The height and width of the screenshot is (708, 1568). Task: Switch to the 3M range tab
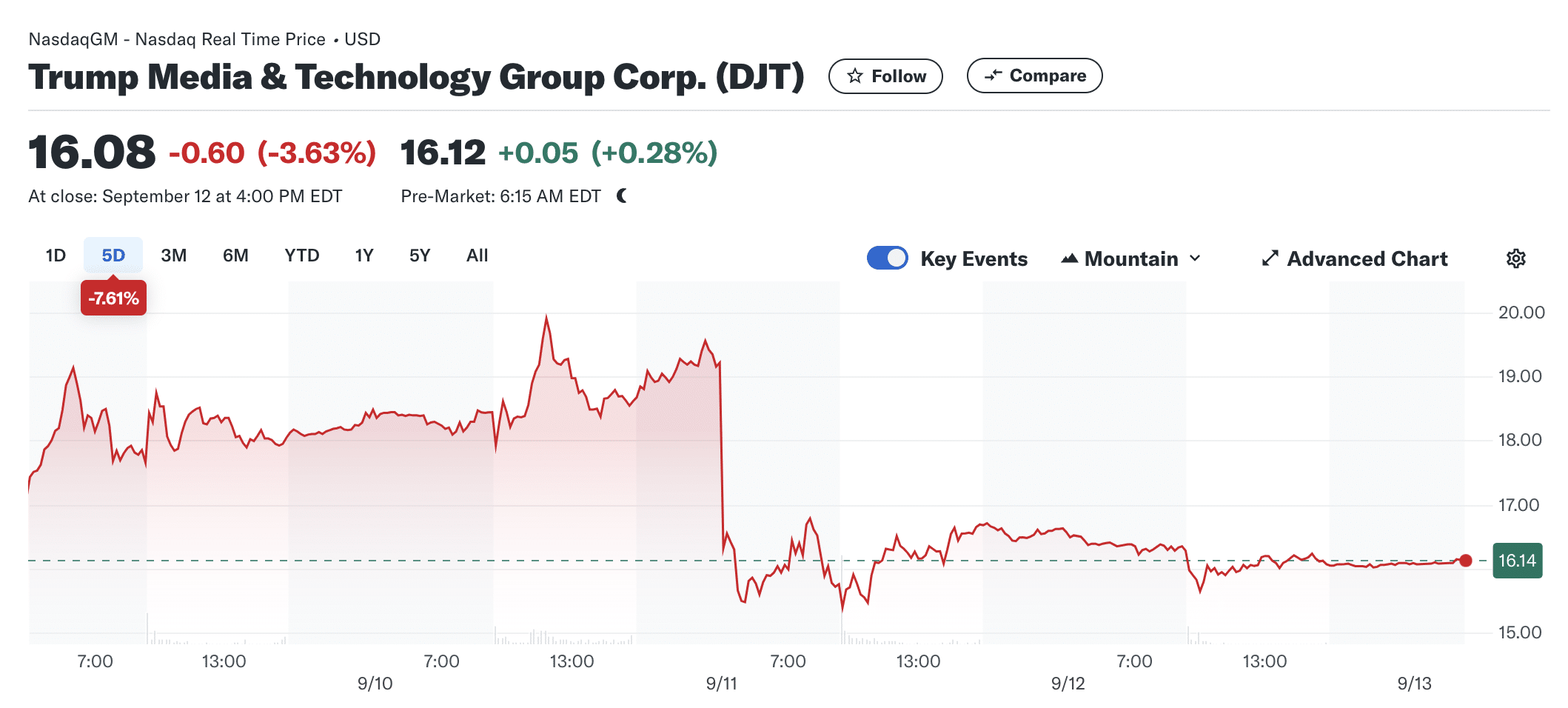[x=173, y=256]
